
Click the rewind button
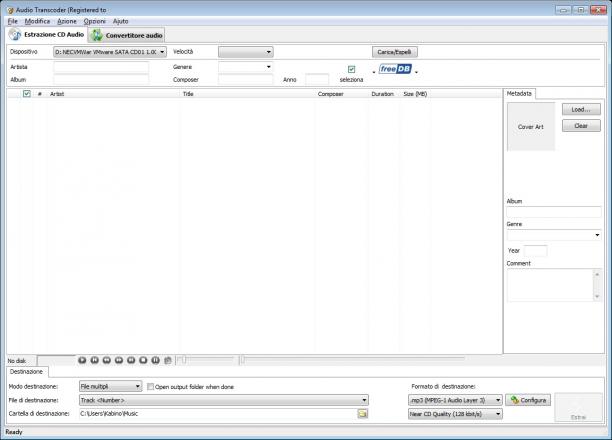tap(107, 360)
